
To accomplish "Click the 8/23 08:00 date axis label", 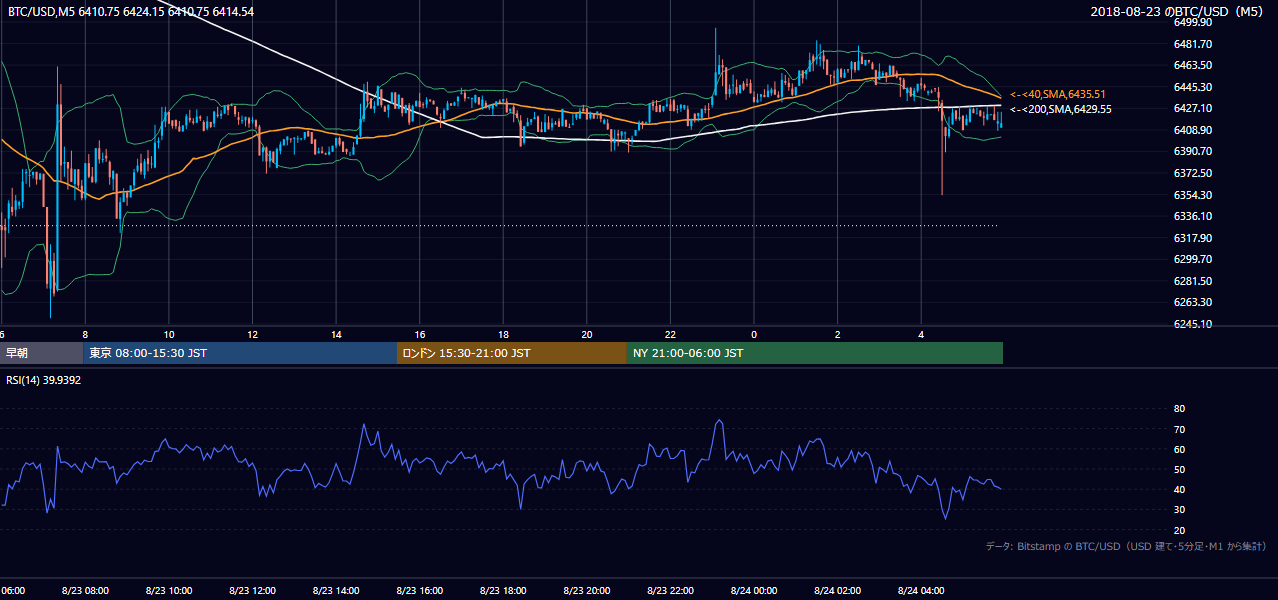I will click(85, 590).
